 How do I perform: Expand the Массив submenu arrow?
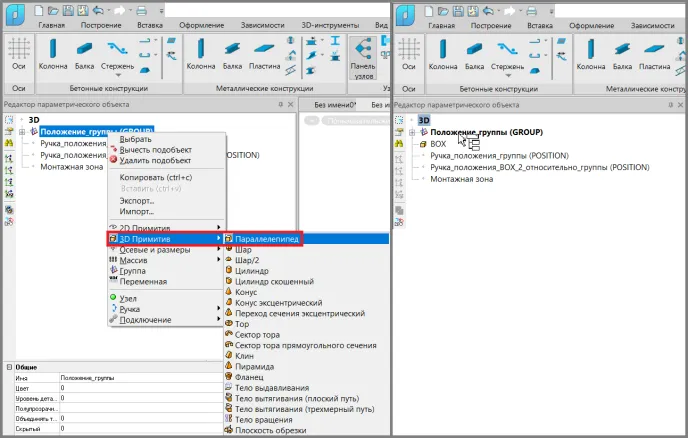[x=218, y=260]
